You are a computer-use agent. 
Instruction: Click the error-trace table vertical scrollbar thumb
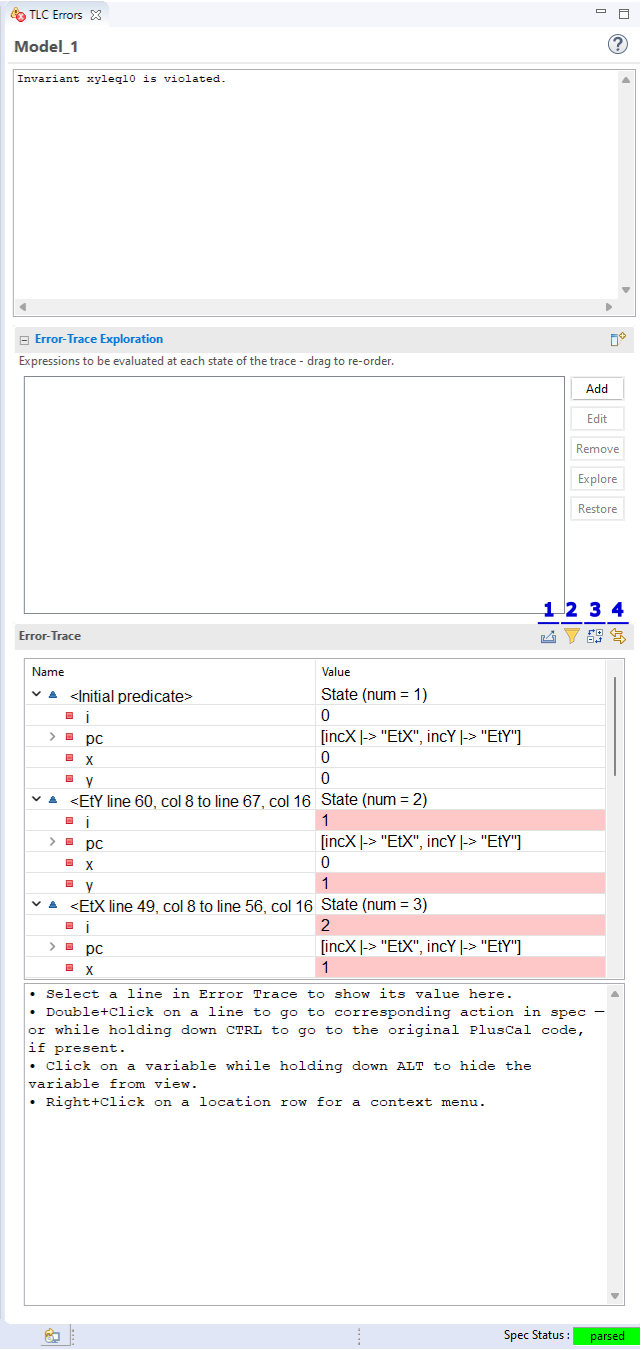(x=615, y=726)
